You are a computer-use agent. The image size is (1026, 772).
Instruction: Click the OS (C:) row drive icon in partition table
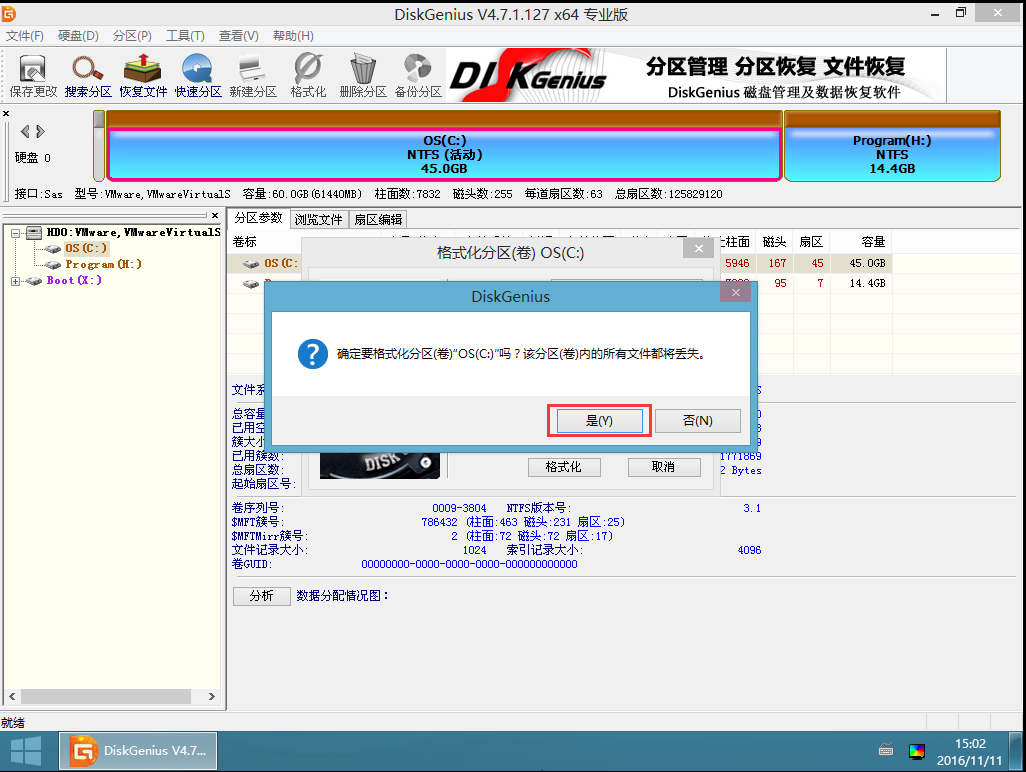pyautogui.click(x=251, y=264)
